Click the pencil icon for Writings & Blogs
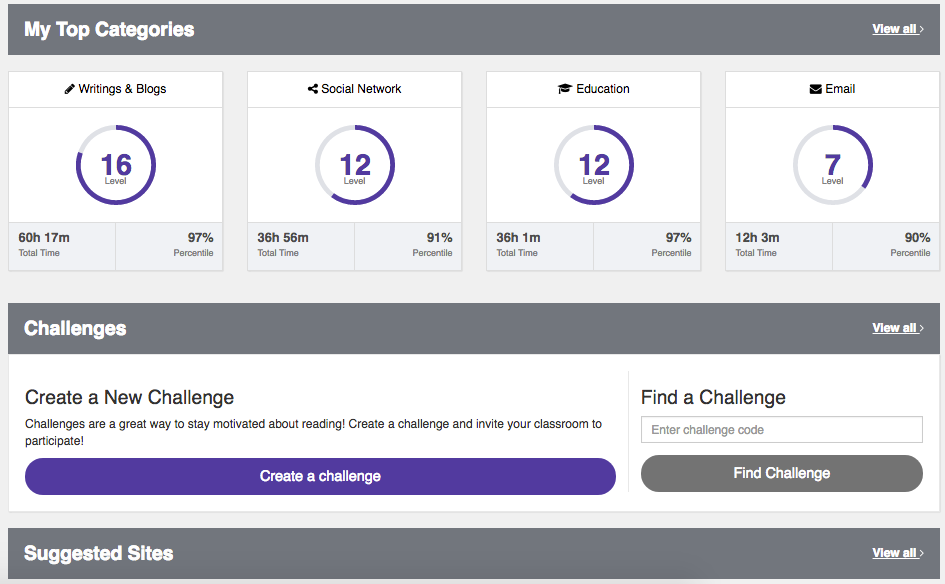This screenshot has height=584, width=945. coord(69,89)
